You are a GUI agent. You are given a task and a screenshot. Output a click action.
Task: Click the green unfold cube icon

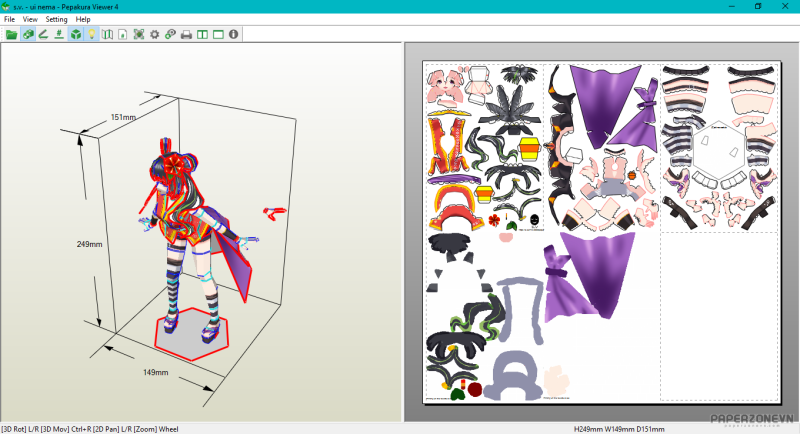28,34
